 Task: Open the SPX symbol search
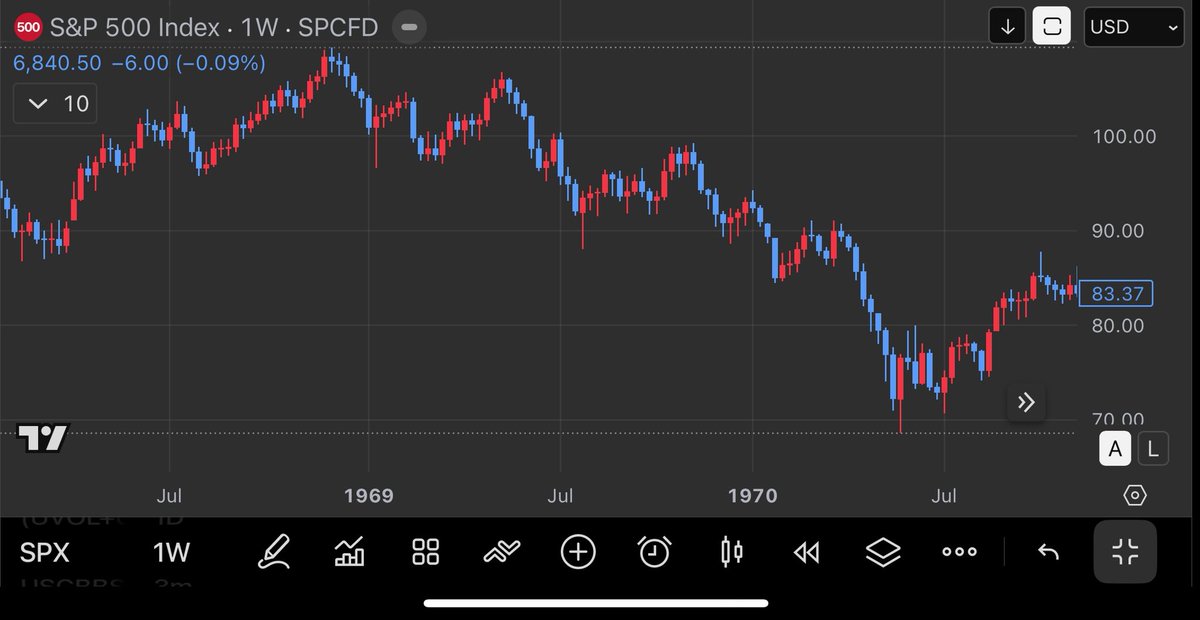click(x=45, y=551)
